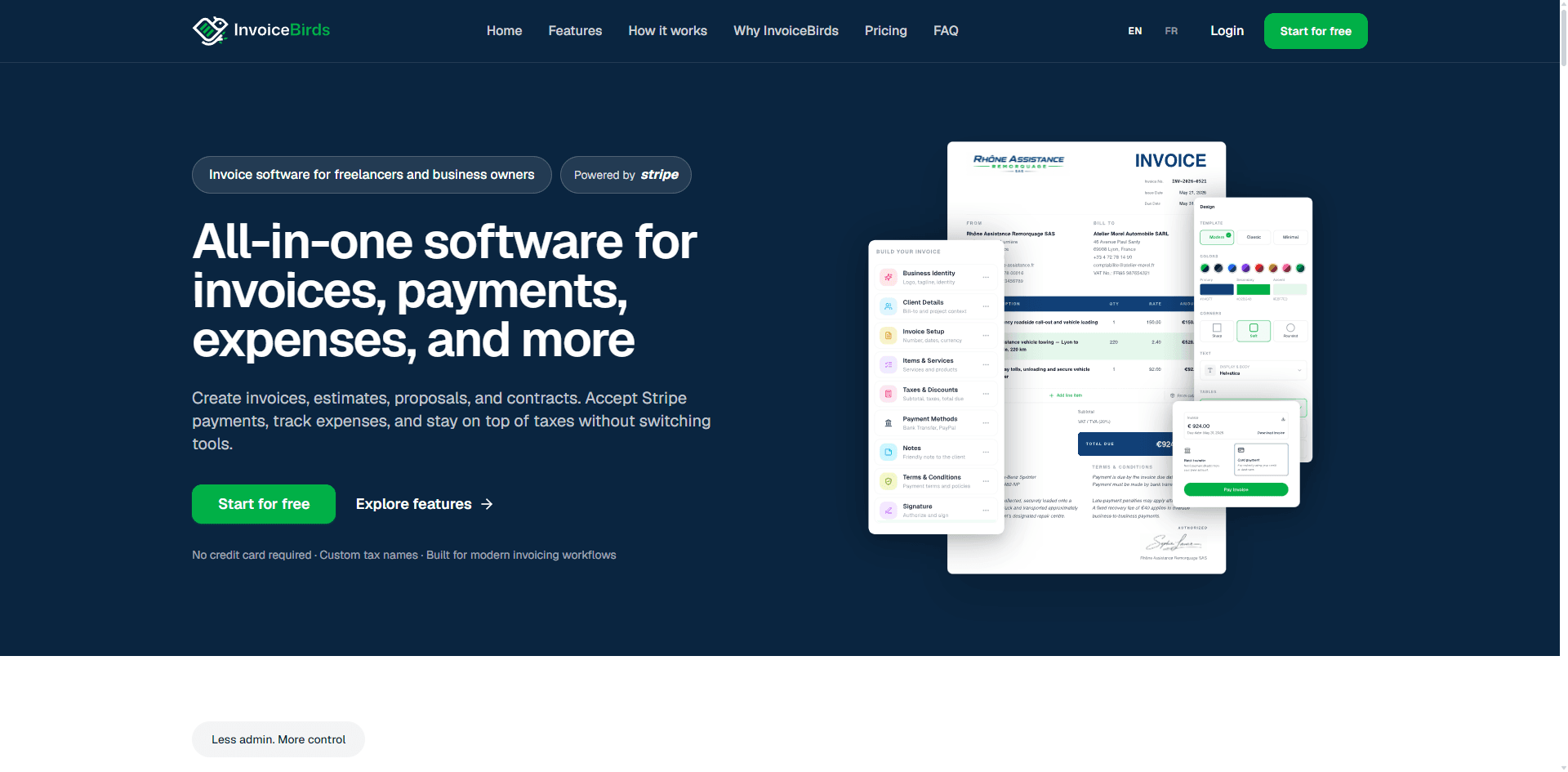1568x772 pixels.
Task: Click the INVOICE heading on preview
Action: tap(1170, 161)
